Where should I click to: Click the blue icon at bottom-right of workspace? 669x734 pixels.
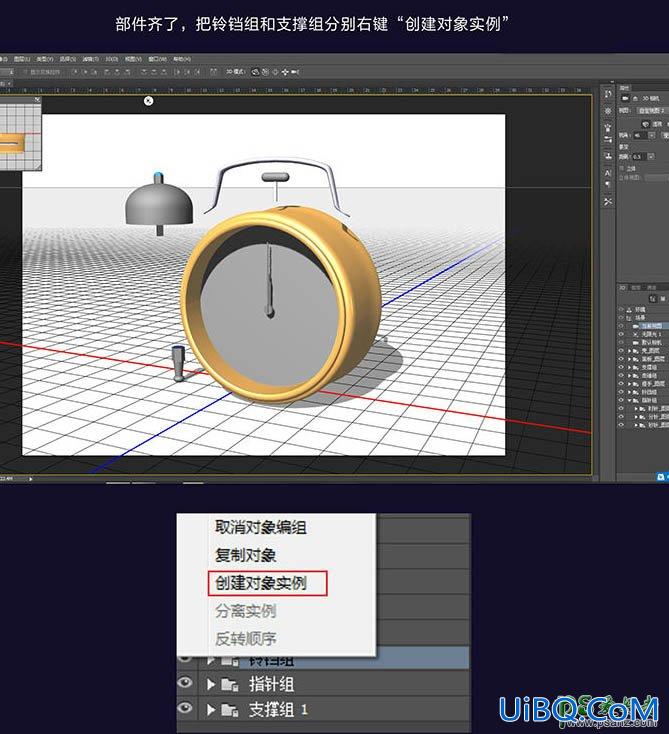click(661, 477)
